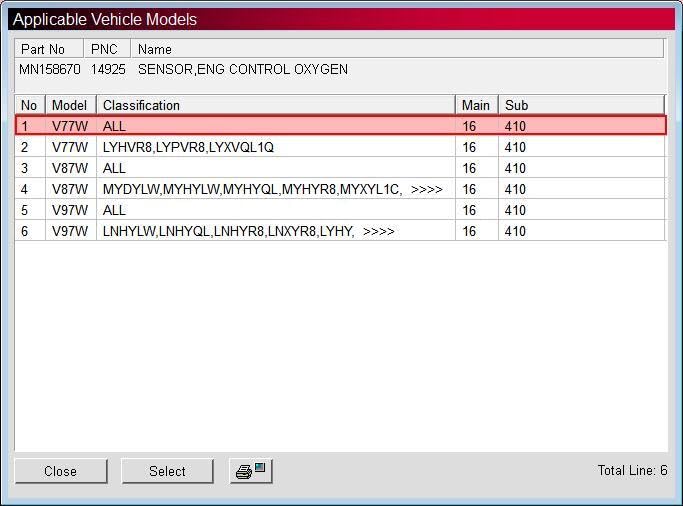
Task: Click the Part No header
Action: (x=48, y=49)
